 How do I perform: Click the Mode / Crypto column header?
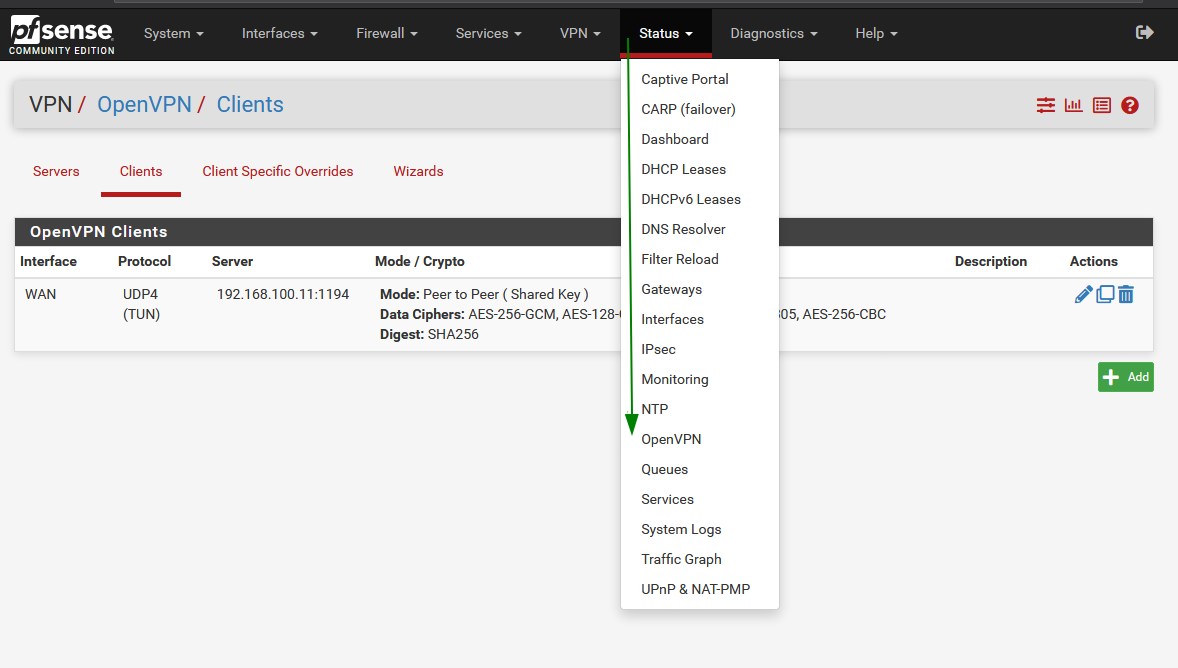pos(420,261)
